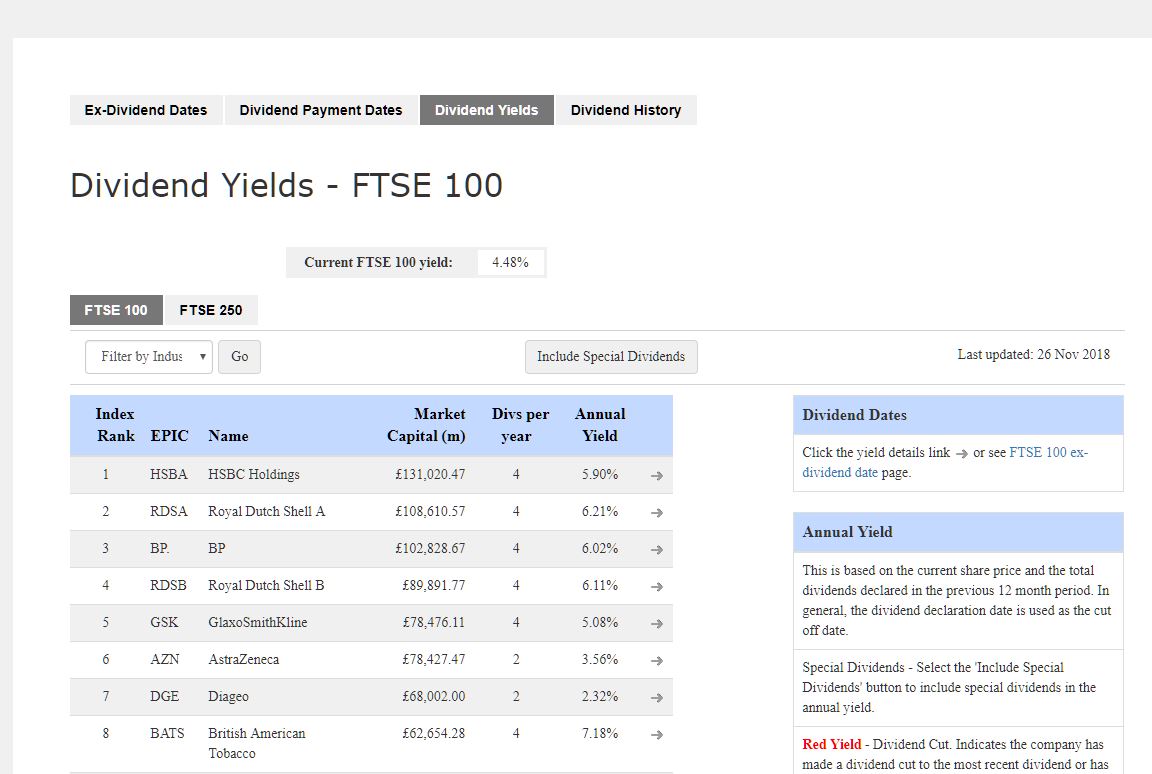This screenshot has height=774, width=1152.
Task: Click the RDSB ticker cell
Action: 168,585
